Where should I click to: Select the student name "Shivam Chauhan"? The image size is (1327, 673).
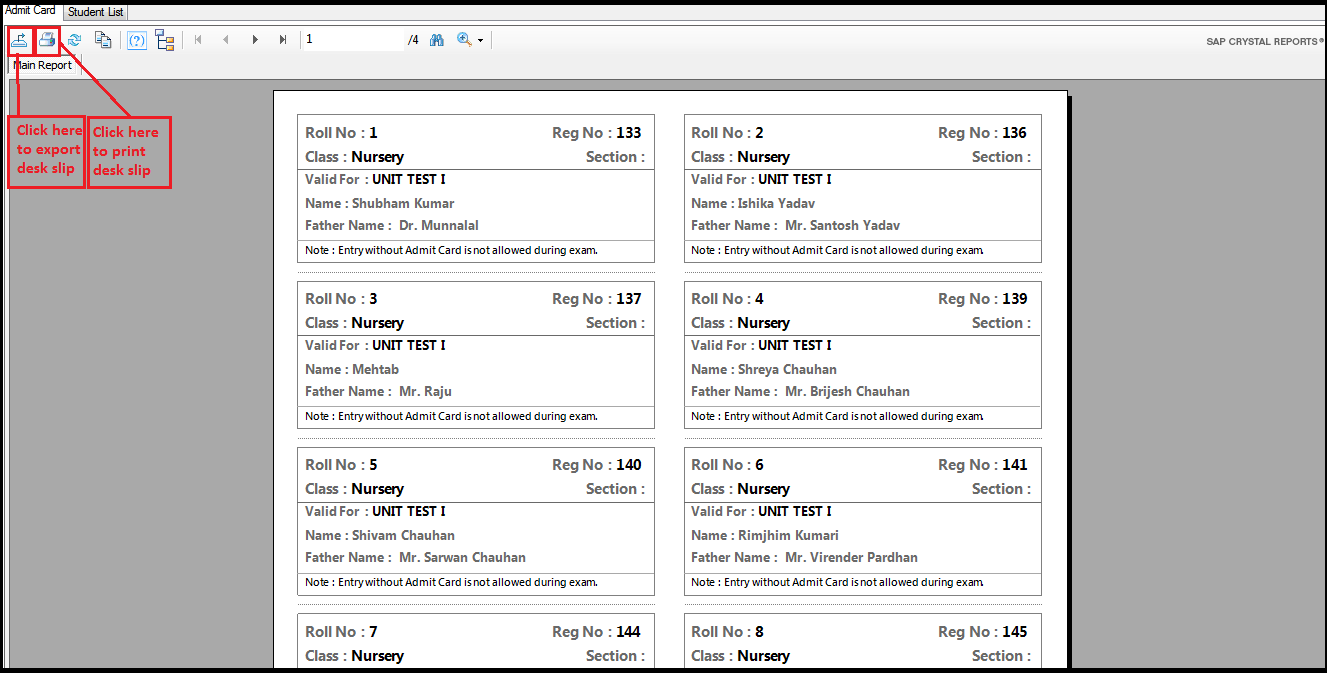[403, 535]
